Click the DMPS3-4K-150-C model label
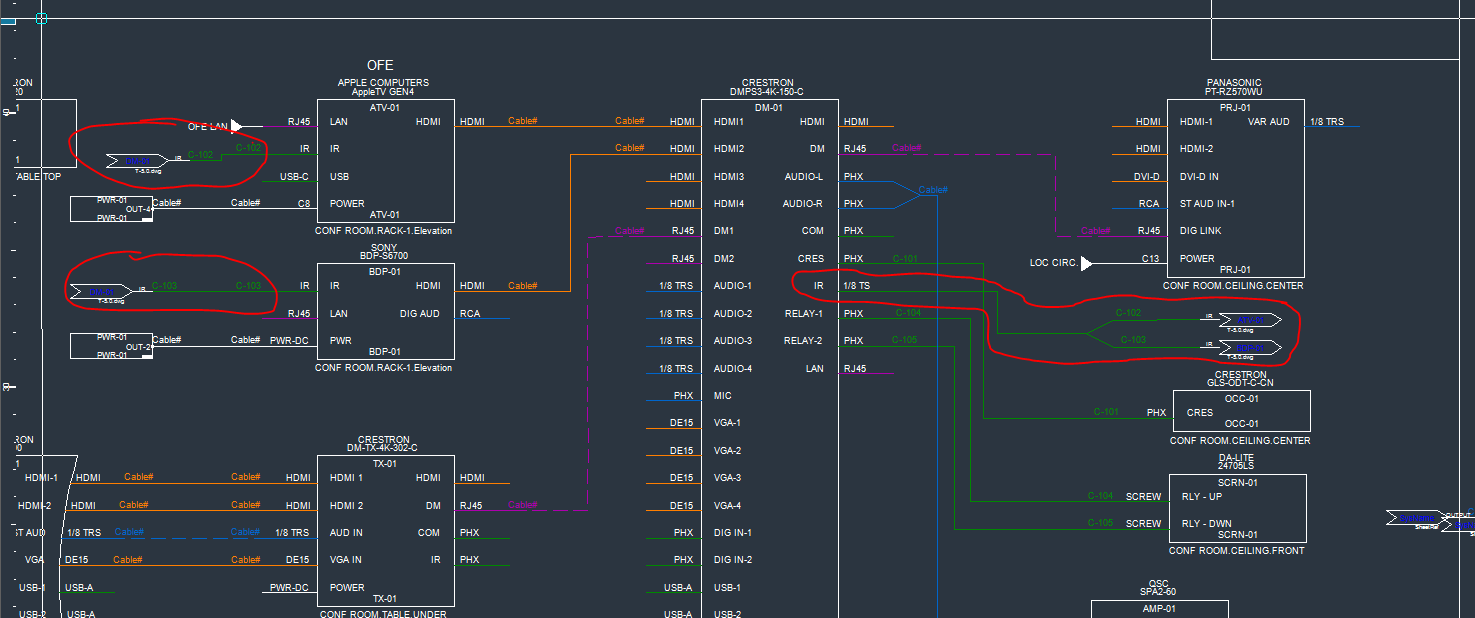 766,92
